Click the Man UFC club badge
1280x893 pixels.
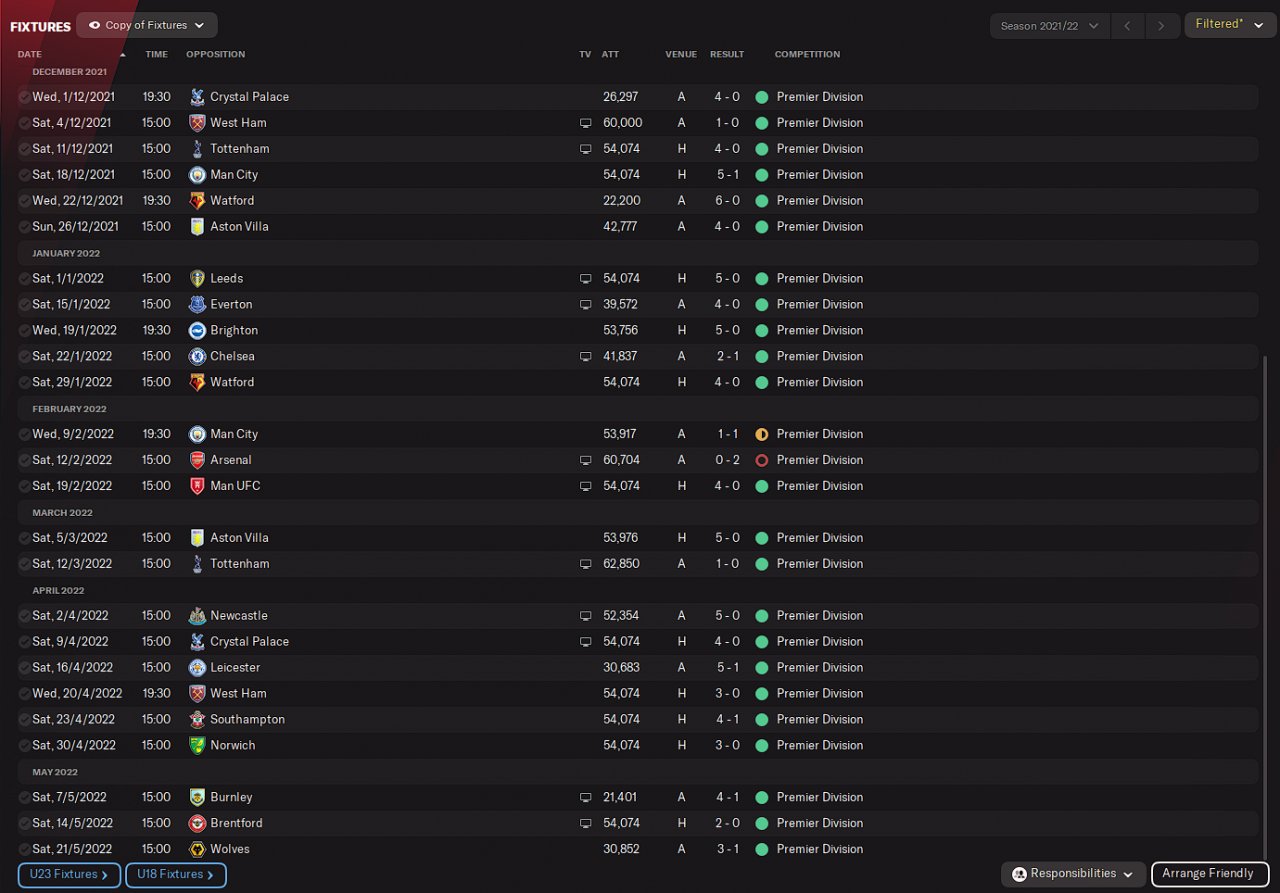(197, 487)
